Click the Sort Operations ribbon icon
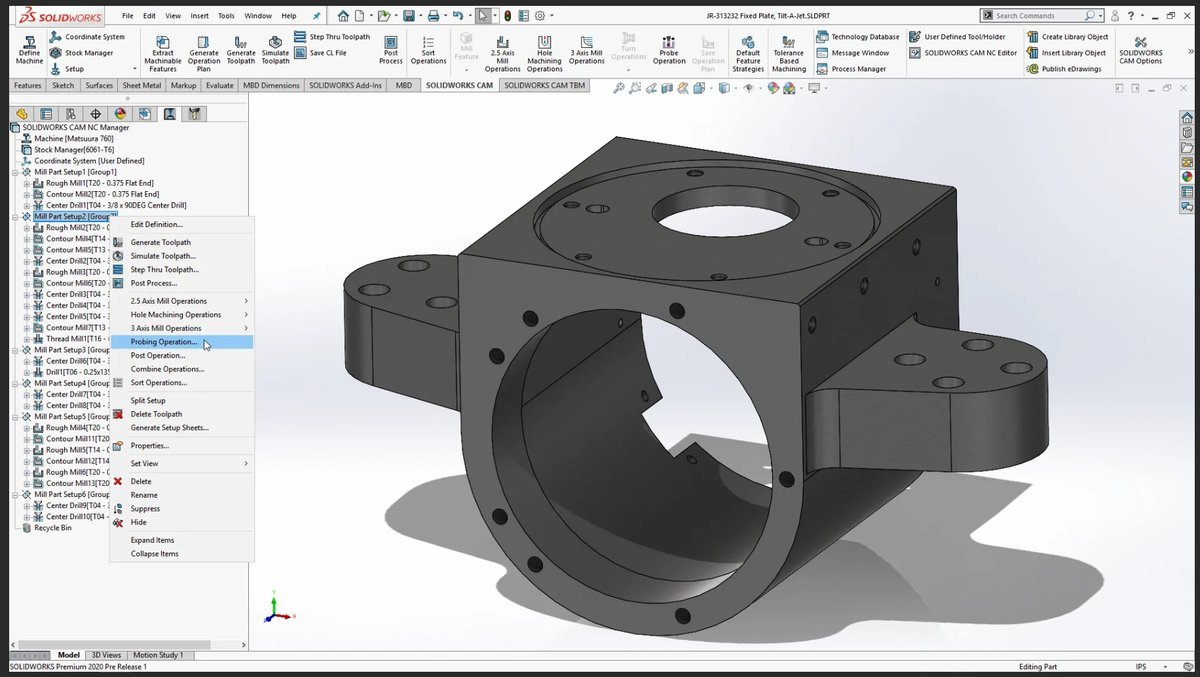Viewport: 1200px width, 677px height. coord(428,51)
